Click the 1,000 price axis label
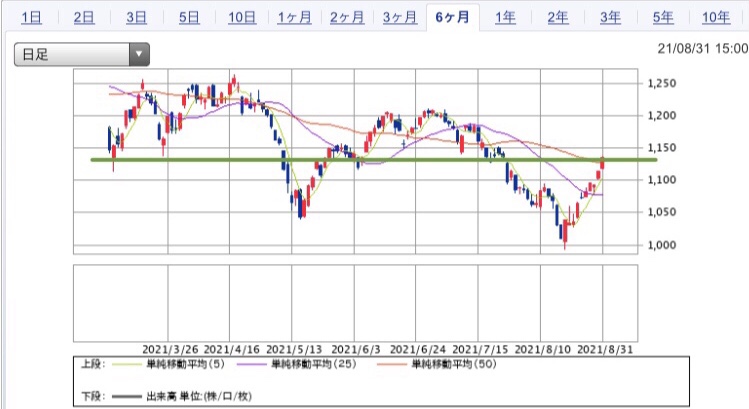This screenshot has width=749, height=409. [x=662, y=245]
